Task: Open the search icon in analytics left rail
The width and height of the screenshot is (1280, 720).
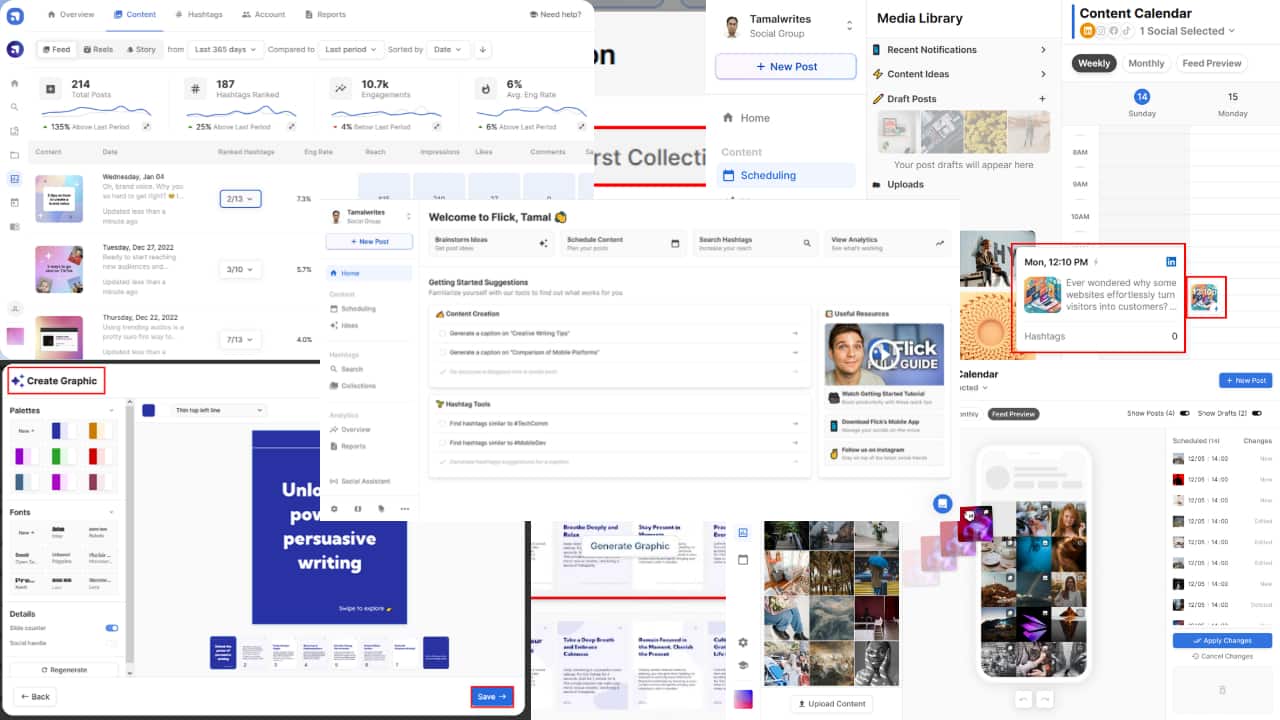Action: (14, 107)
